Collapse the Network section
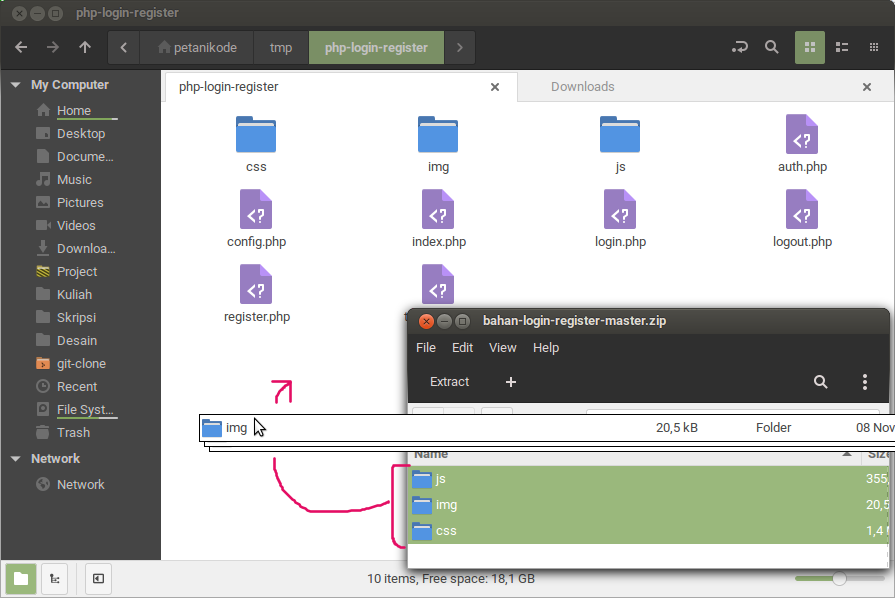Image resolution: width=895 pixels, height=598 pixels. 15,459
